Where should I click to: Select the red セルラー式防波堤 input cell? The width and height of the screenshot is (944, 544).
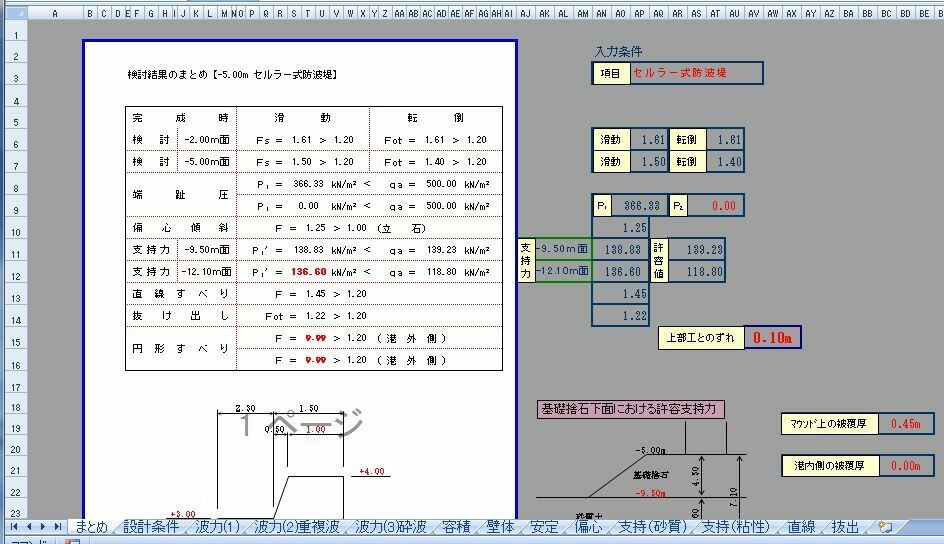pos(695,73)
